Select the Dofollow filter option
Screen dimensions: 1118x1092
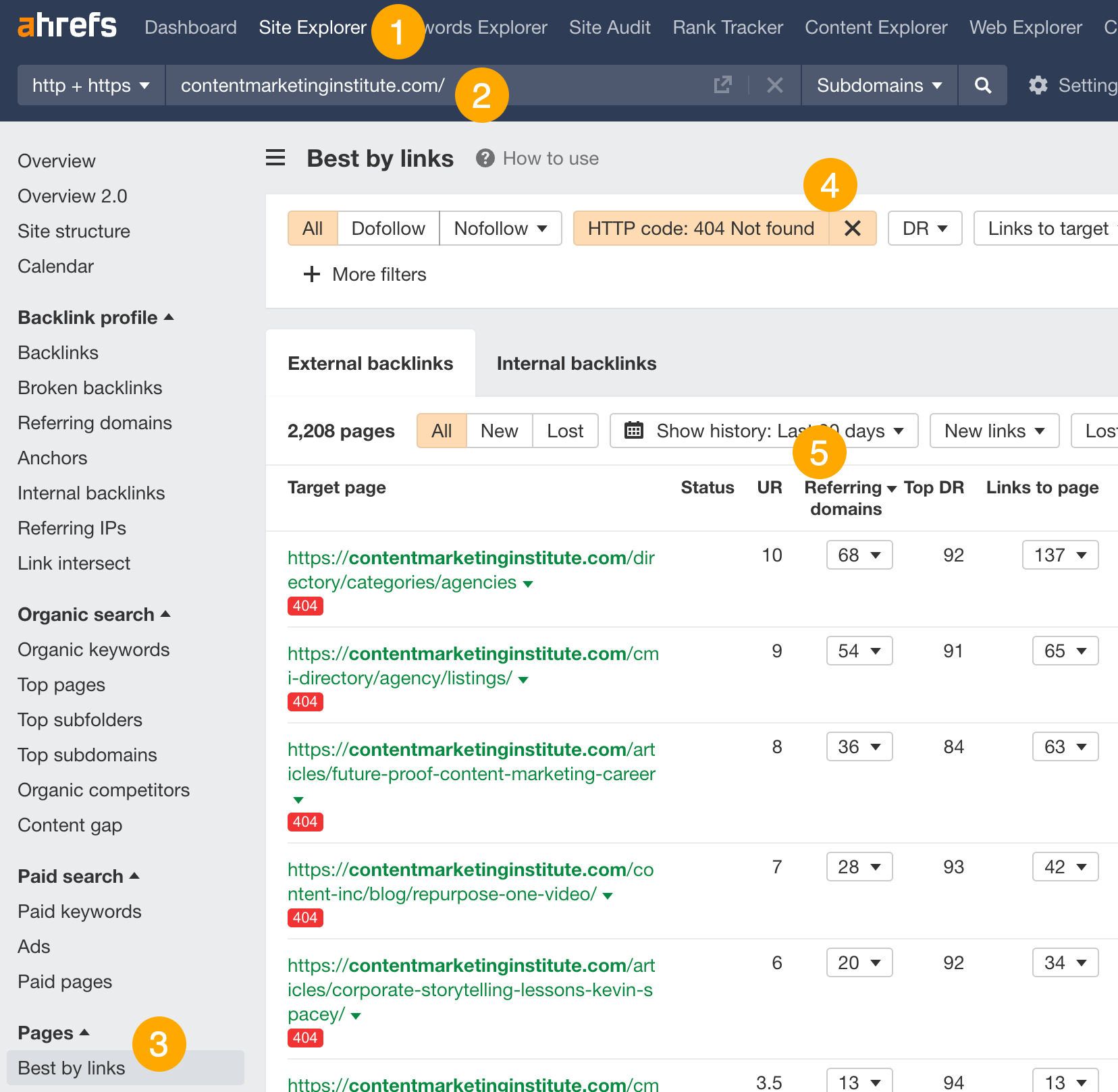[388, 228]
